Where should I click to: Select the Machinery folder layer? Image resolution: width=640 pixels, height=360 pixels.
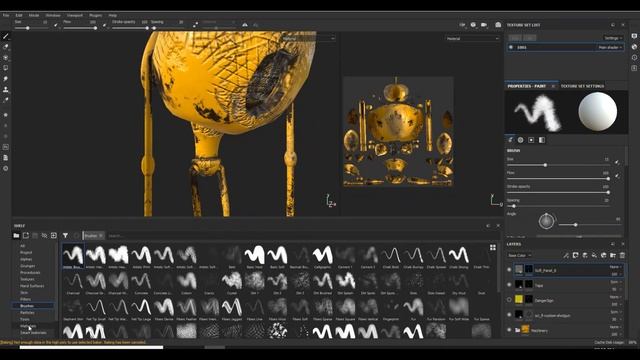(566, 330)
